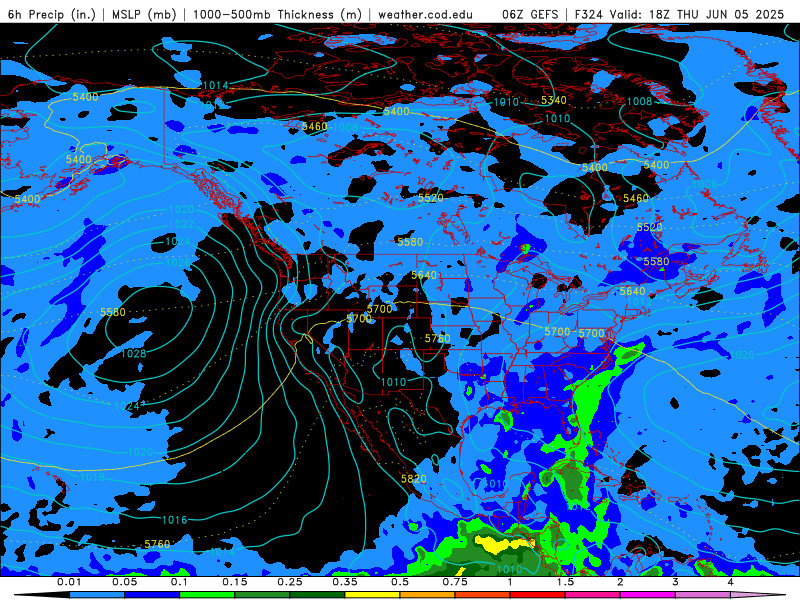Click the 1026 isobar label
This screenshot has width=800, height=600.
point(178,263)
